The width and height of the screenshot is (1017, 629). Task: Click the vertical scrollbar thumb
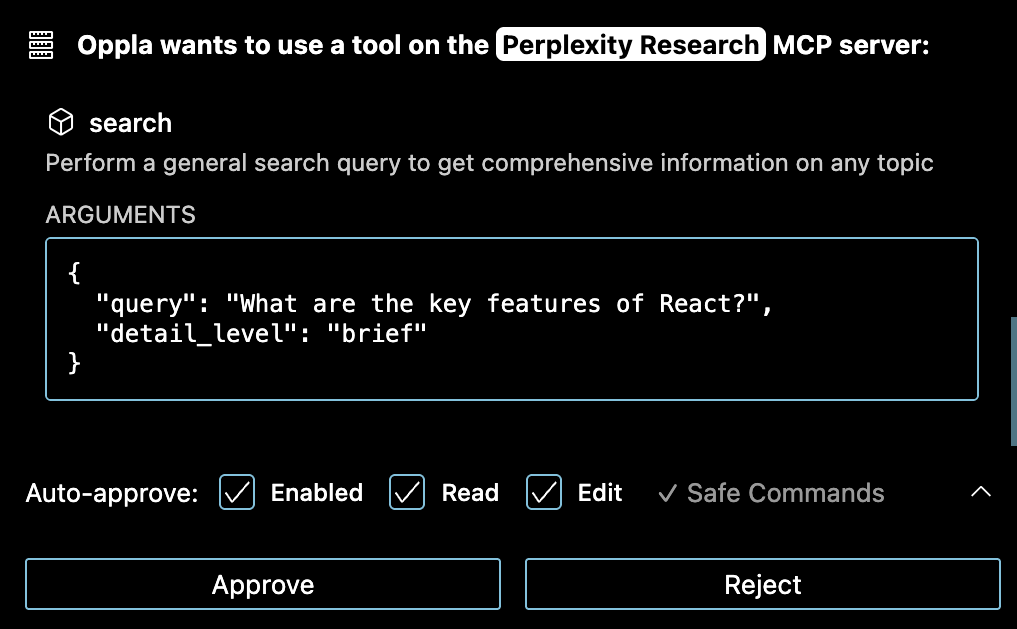click(1013, 381)
